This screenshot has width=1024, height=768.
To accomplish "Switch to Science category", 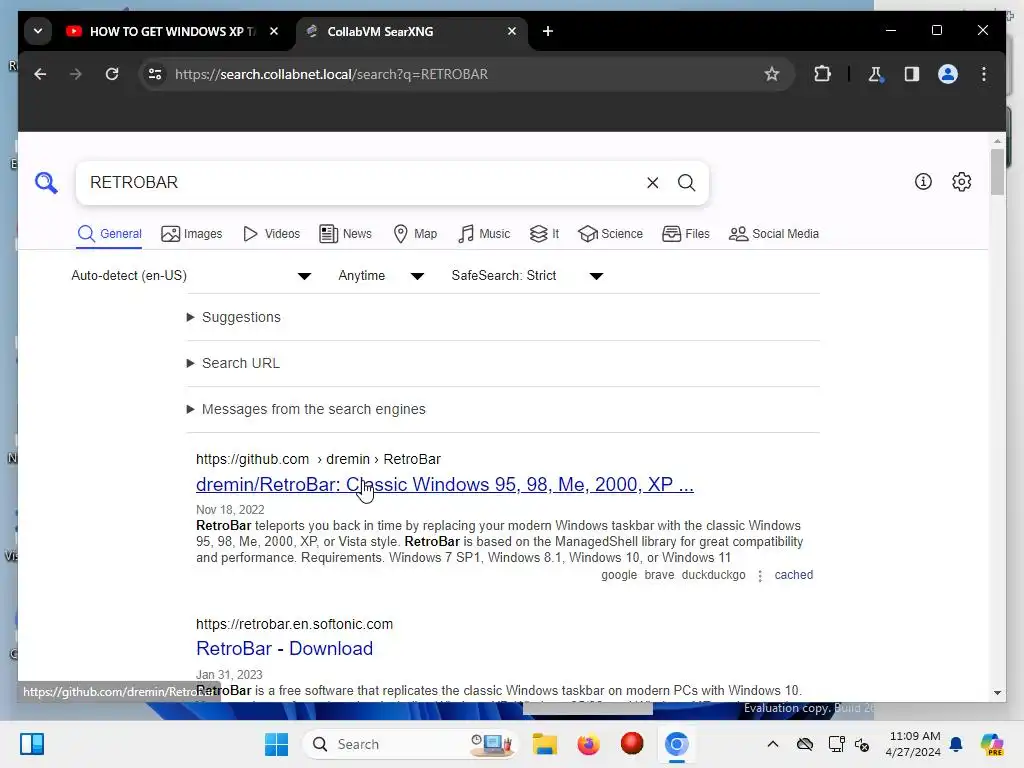I will pyautogui.click(x=611, y=234).
